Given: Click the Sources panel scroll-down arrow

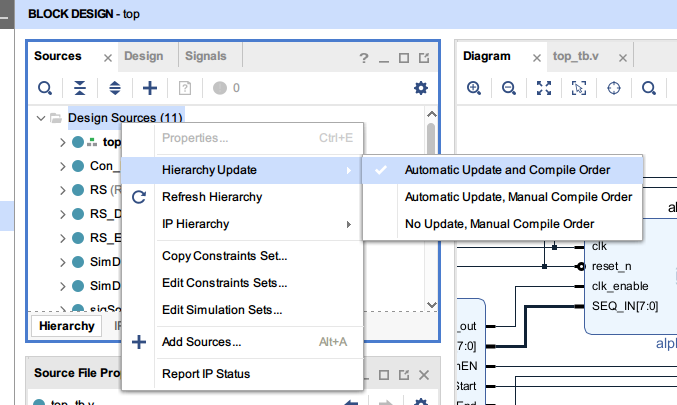Looking at the screenshot, I should pyautogui.click(x=431, y=306).
